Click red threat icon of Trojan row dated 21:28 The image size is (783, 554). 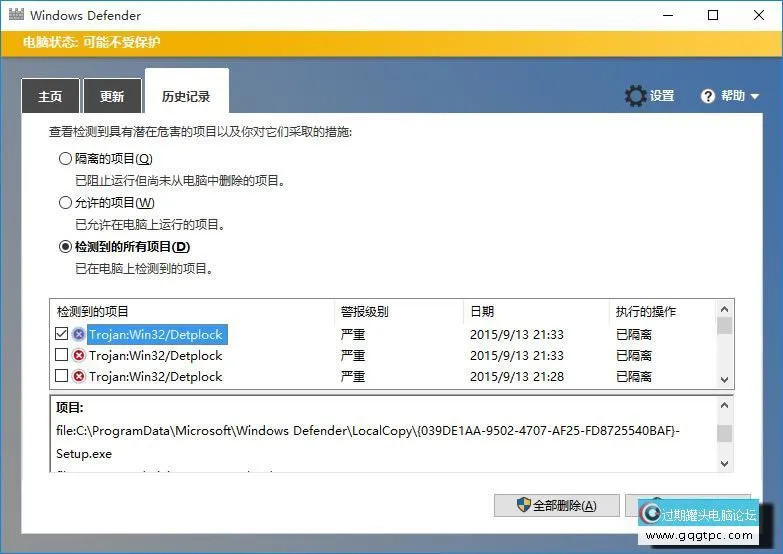pos(78,376)
